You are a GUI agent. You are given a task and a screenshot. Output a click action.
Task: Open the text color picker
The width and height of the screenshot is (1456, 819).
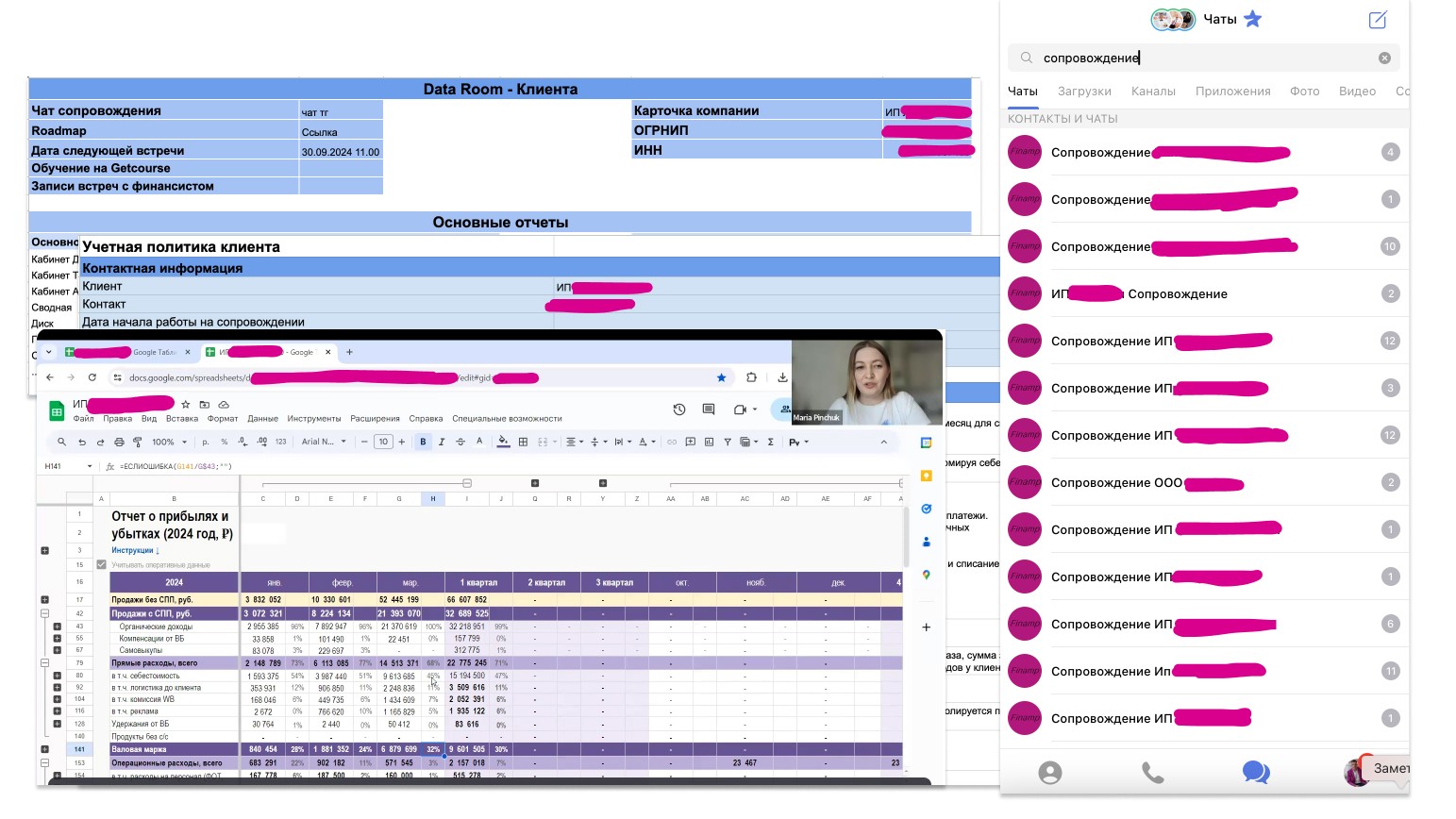coord(479,442)
